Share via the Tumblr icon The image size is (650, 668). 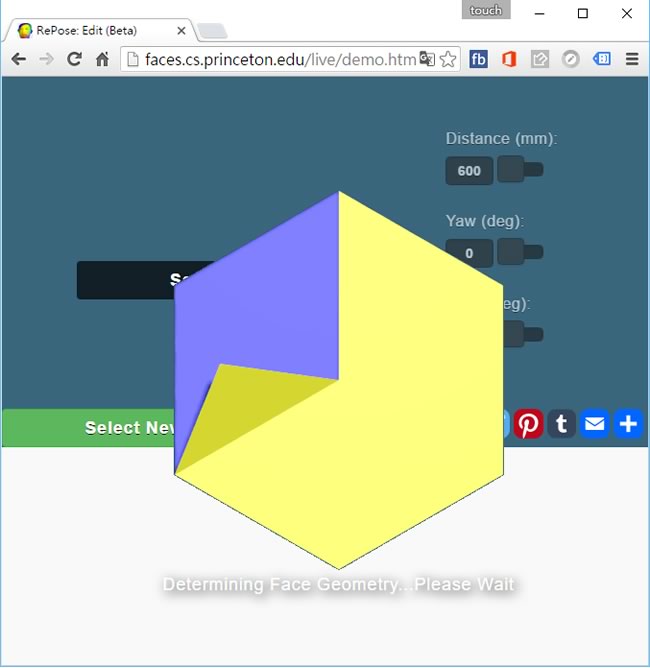[x=561, y=424]
